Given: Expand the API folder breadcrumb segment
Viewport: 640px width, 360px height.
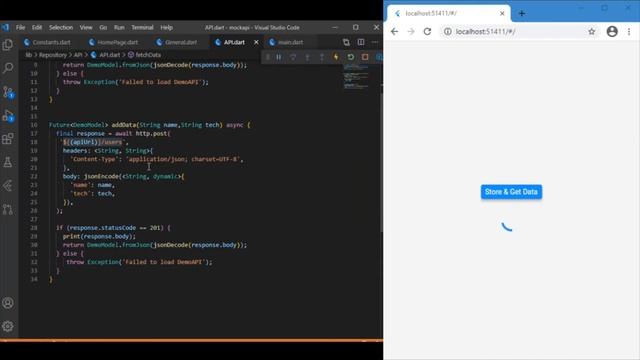Looking at the screenshot, I should pos(78,55).
